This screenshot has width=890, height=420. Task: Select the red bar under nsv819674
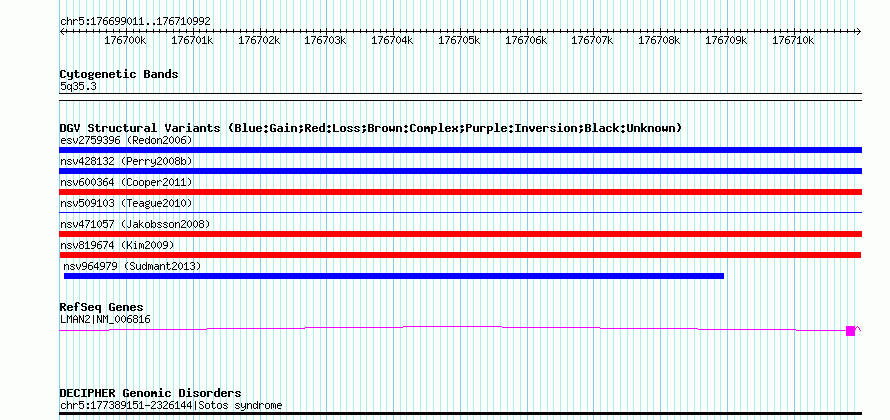[x=460, y=255]
